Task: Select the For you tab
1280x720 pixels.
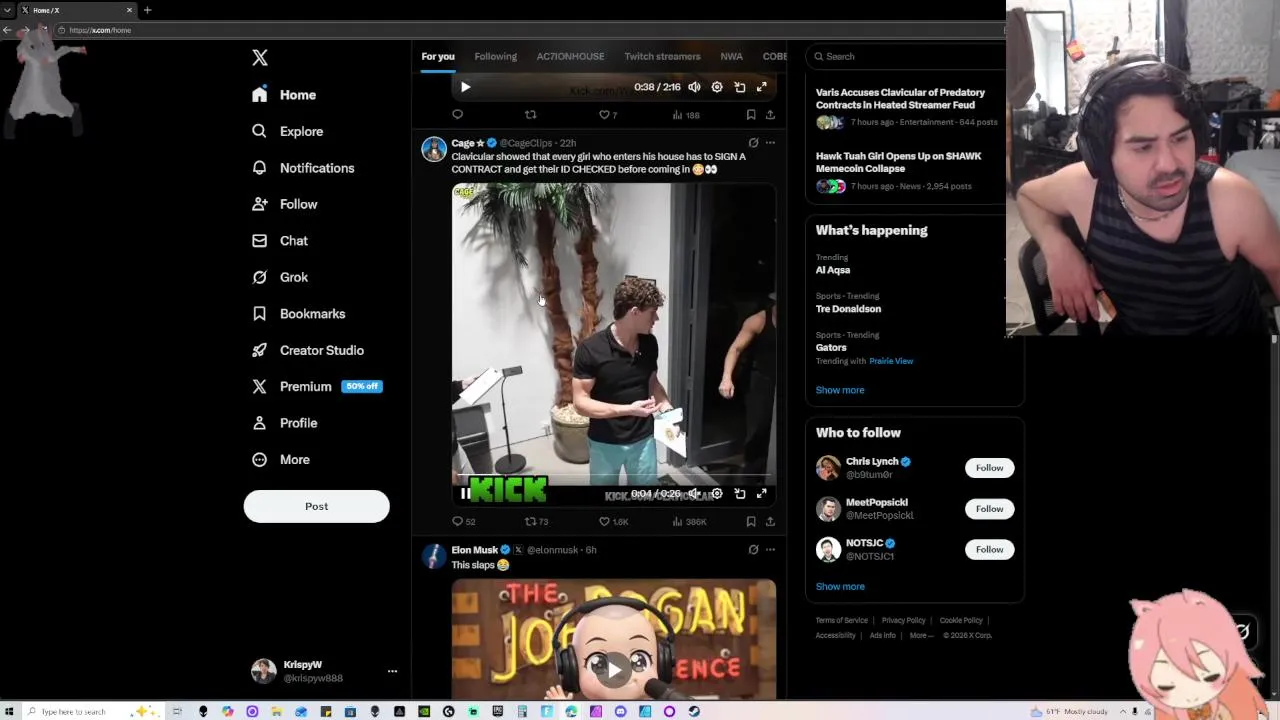Action: pyautogui.click(x=438, y=57)
